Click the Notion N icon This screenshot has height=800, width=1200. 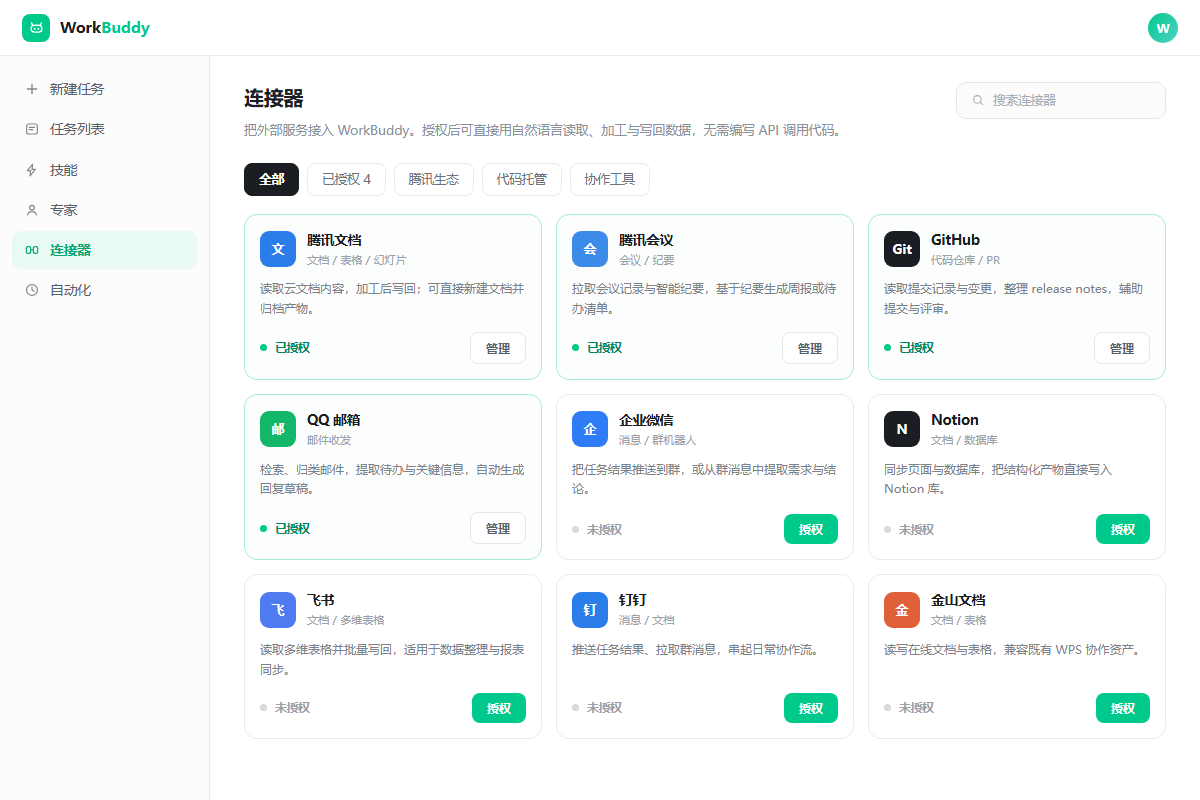pos(902,429)
